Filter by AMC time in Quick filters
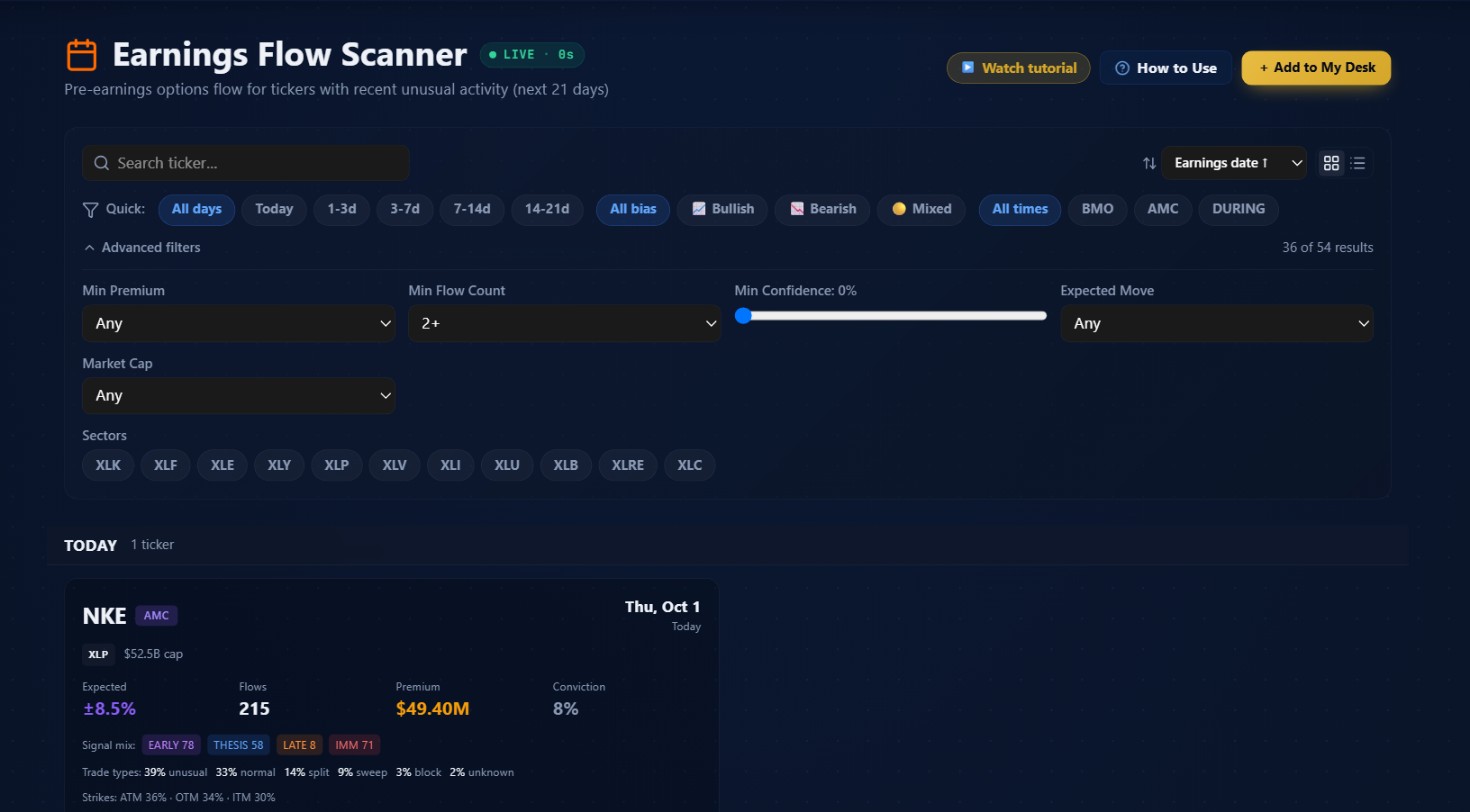 pos(1163,209)
